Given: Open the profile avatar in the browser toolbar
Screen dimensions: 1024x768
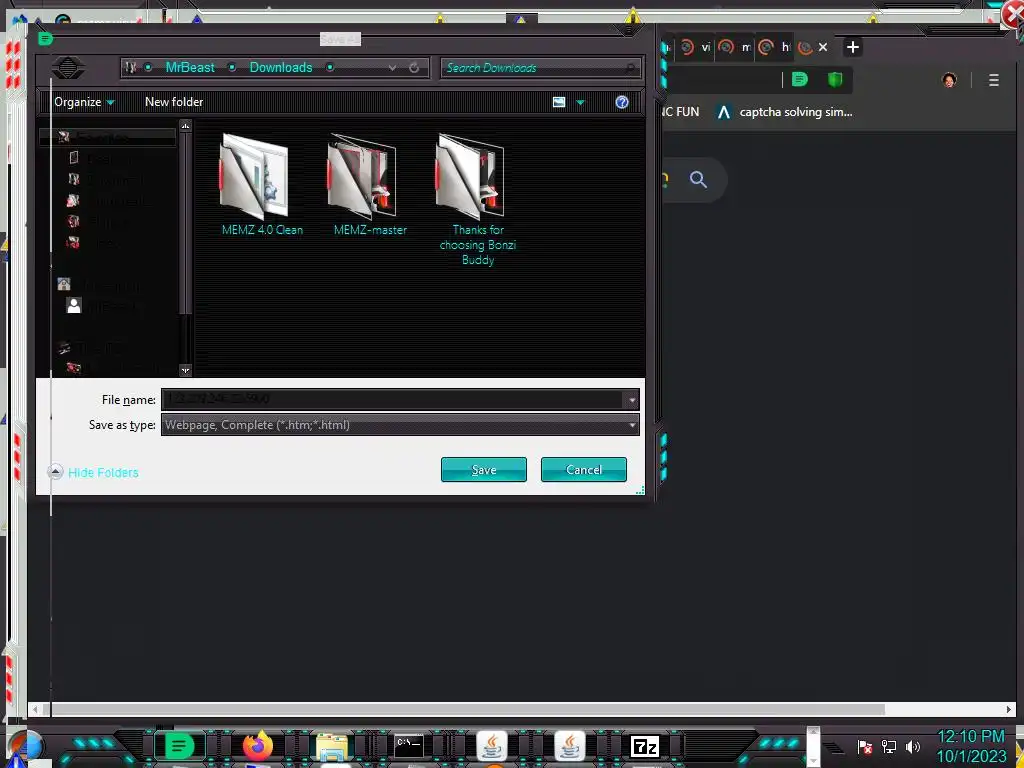Looking at the screenshot, I should (949, 80).
